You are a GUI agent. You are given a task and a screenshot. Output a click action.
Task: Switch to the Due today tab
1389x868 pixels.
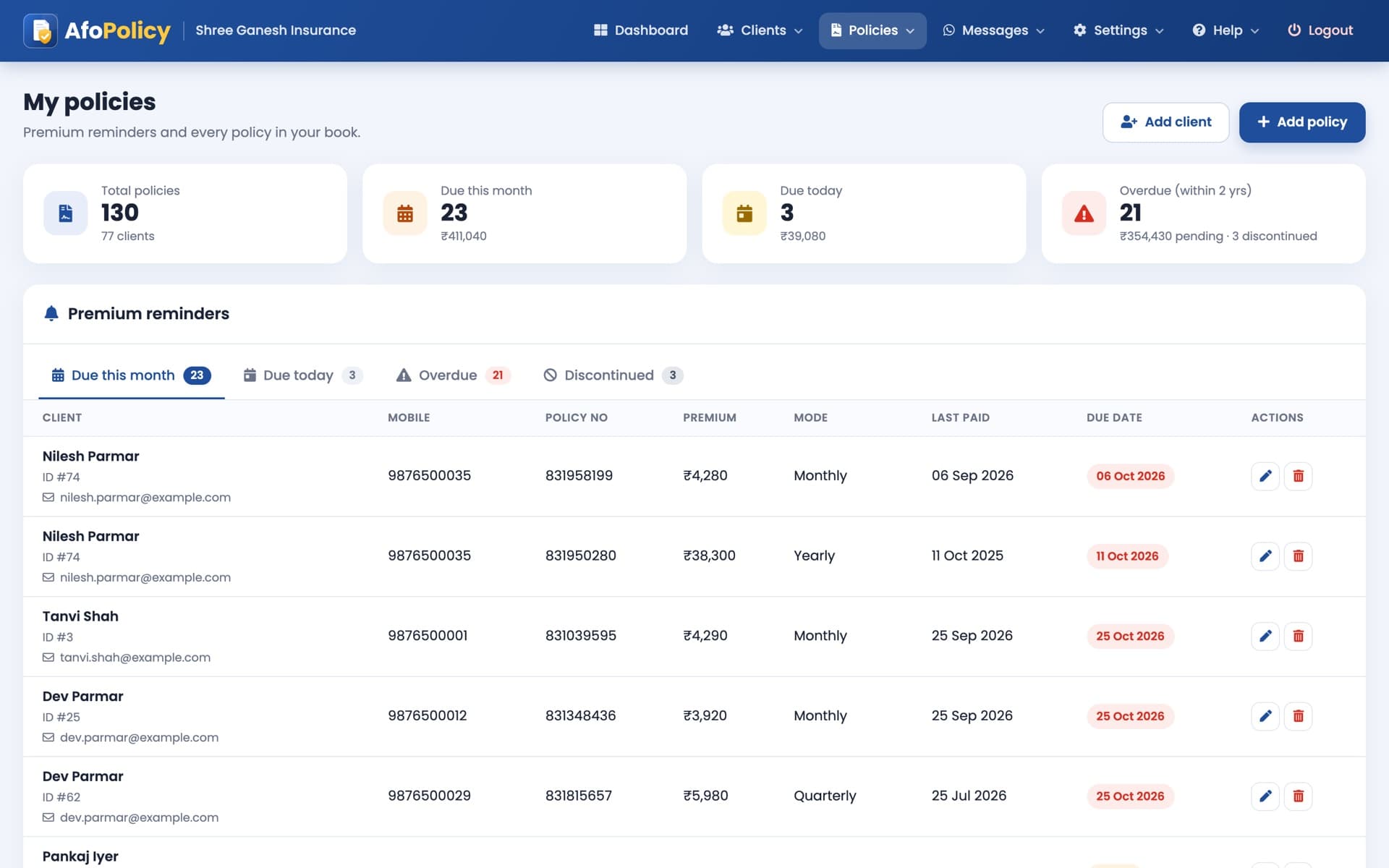point(303,375)
